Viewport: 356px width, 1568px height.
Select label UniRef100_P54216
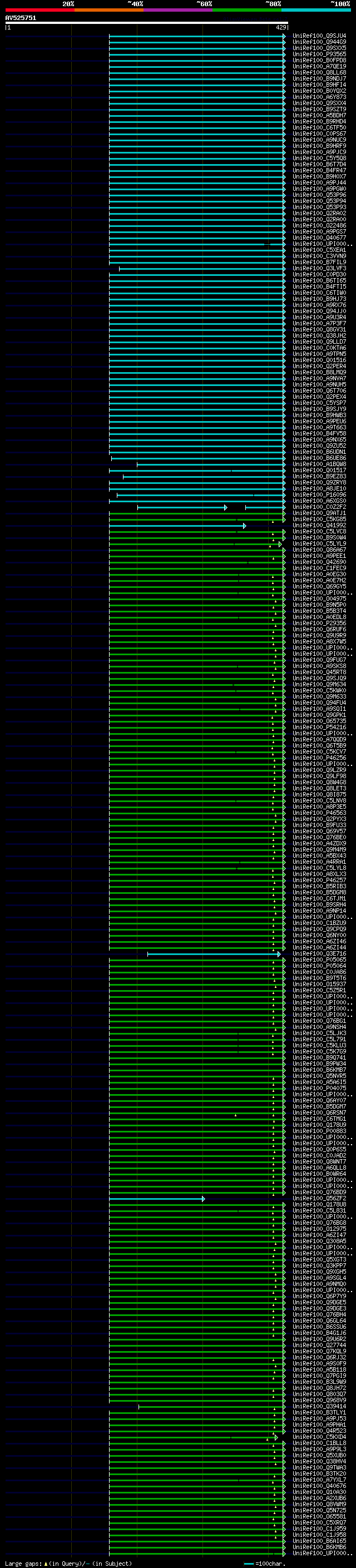click(319, 727)
